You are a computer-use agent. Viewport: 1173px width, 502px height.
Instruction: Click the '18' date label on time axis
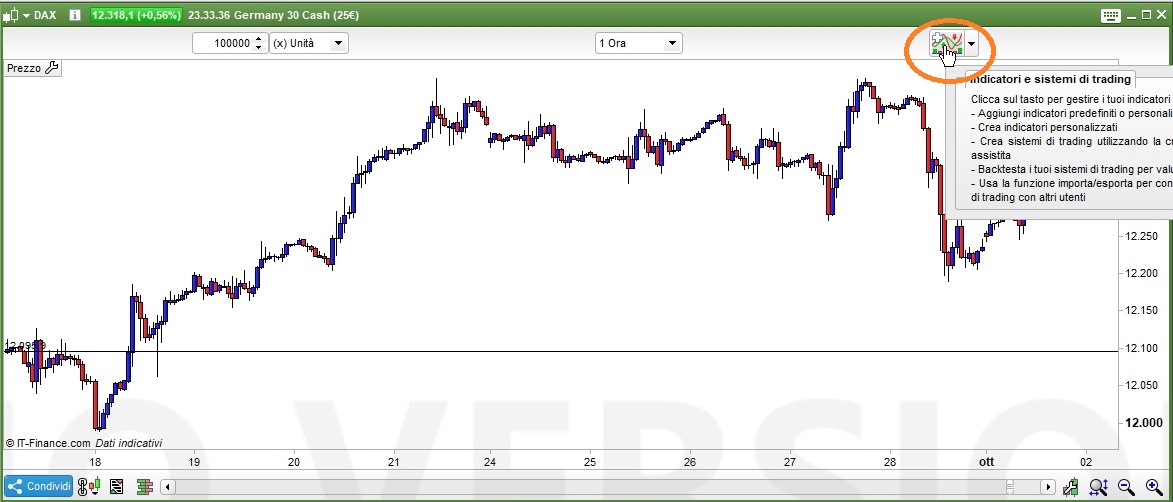(x=94, y=462)
